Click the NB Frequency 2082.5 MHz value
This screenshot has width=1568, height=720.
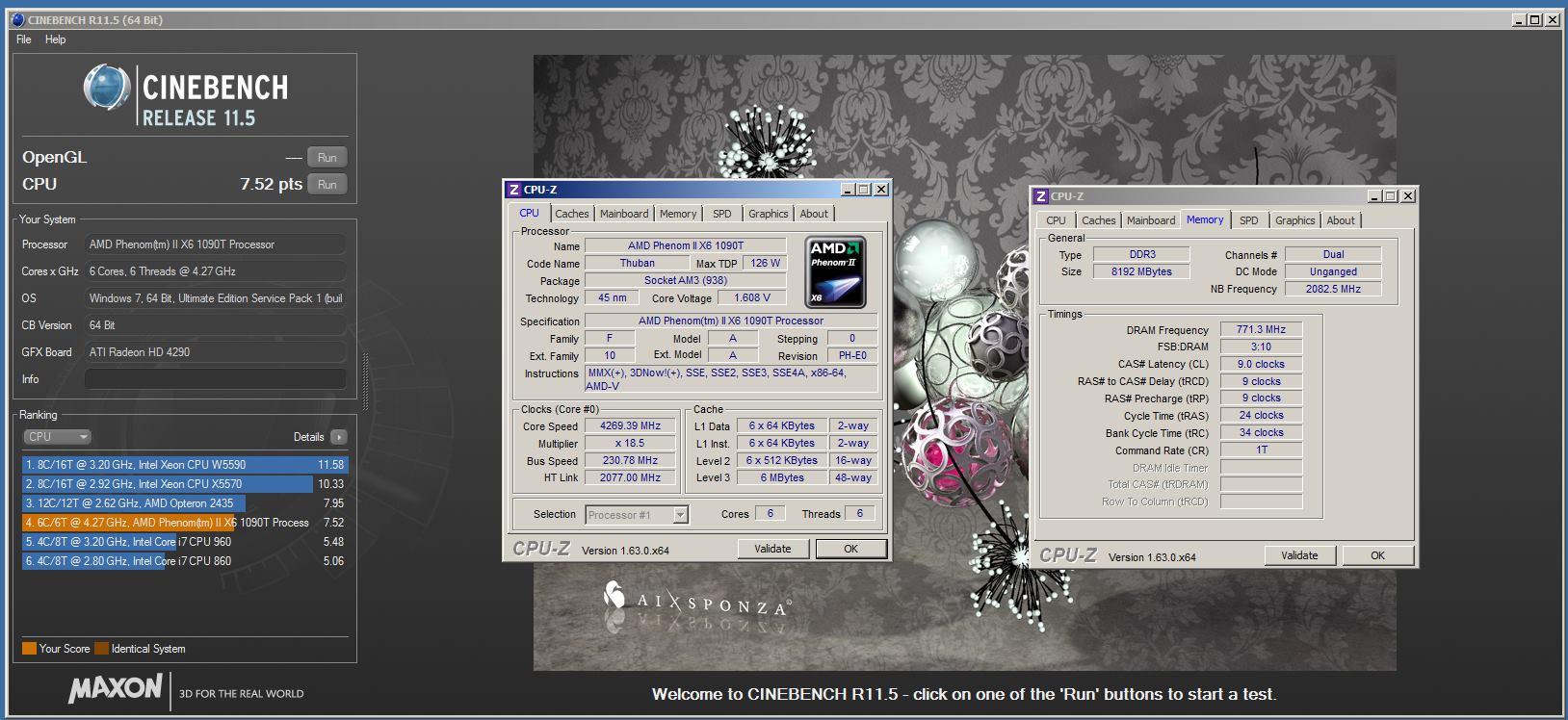[1333, 289]
